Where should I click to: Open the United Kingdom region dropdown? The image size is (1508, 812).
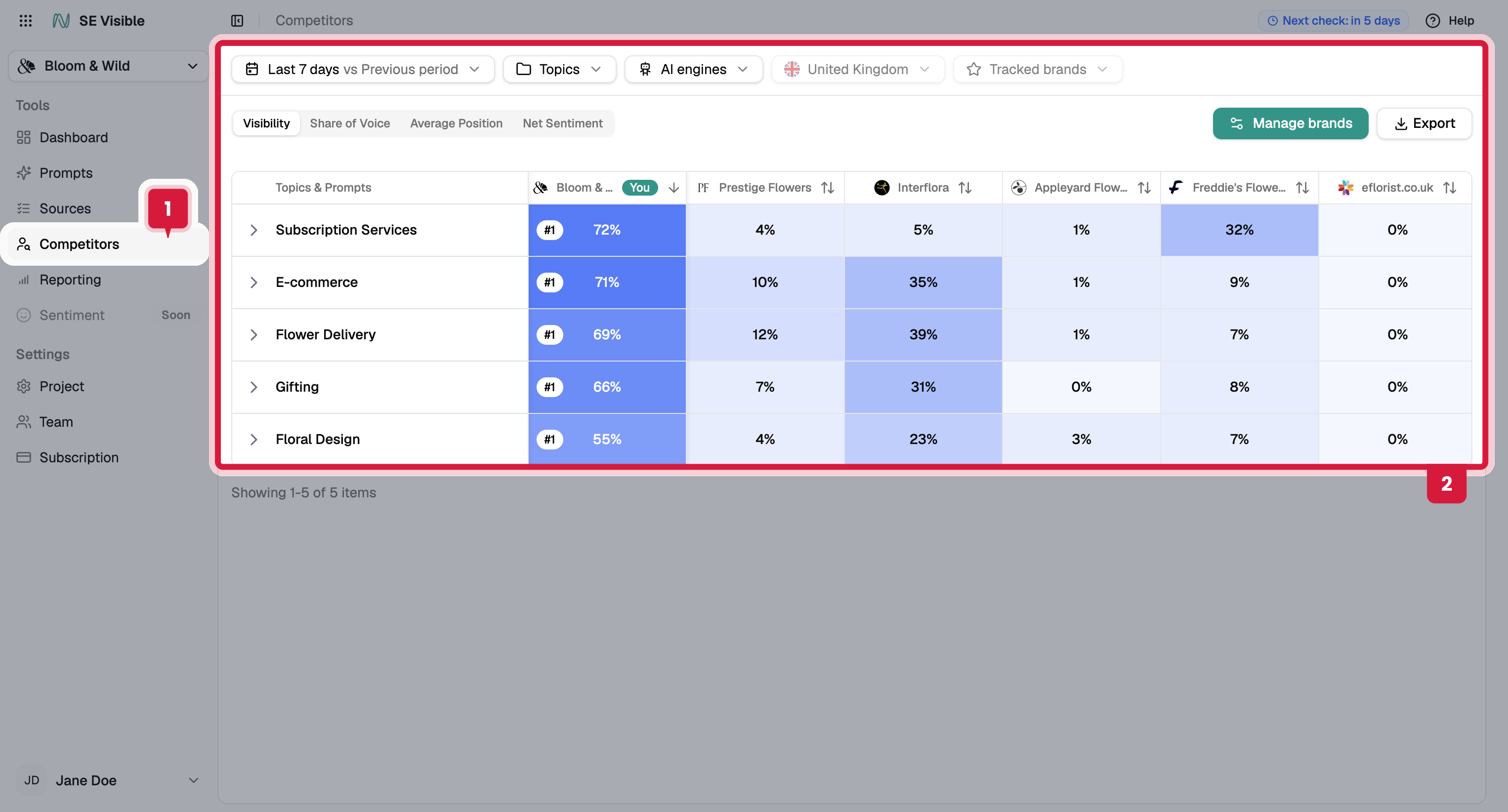click(858, 69)
